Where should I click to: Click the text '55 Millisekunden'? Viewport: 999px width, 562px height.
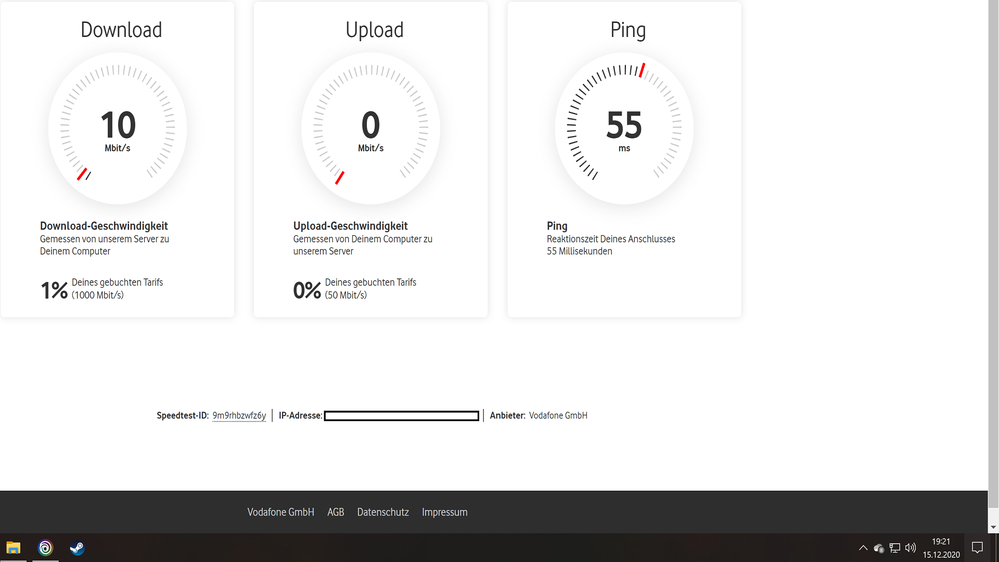point(579,251)
